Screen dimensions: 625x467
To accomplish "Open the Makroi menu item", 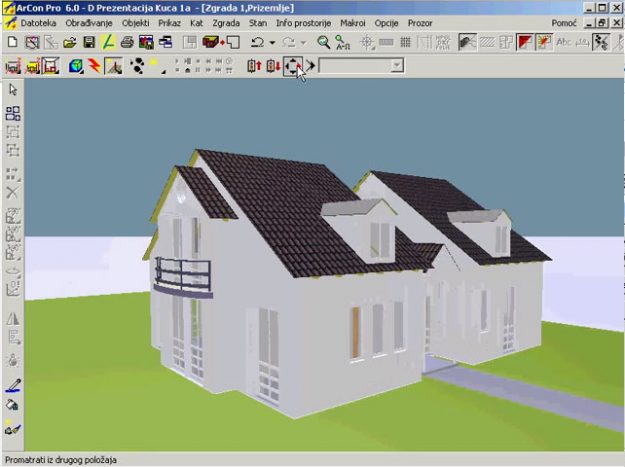I will tap(353, 21).
